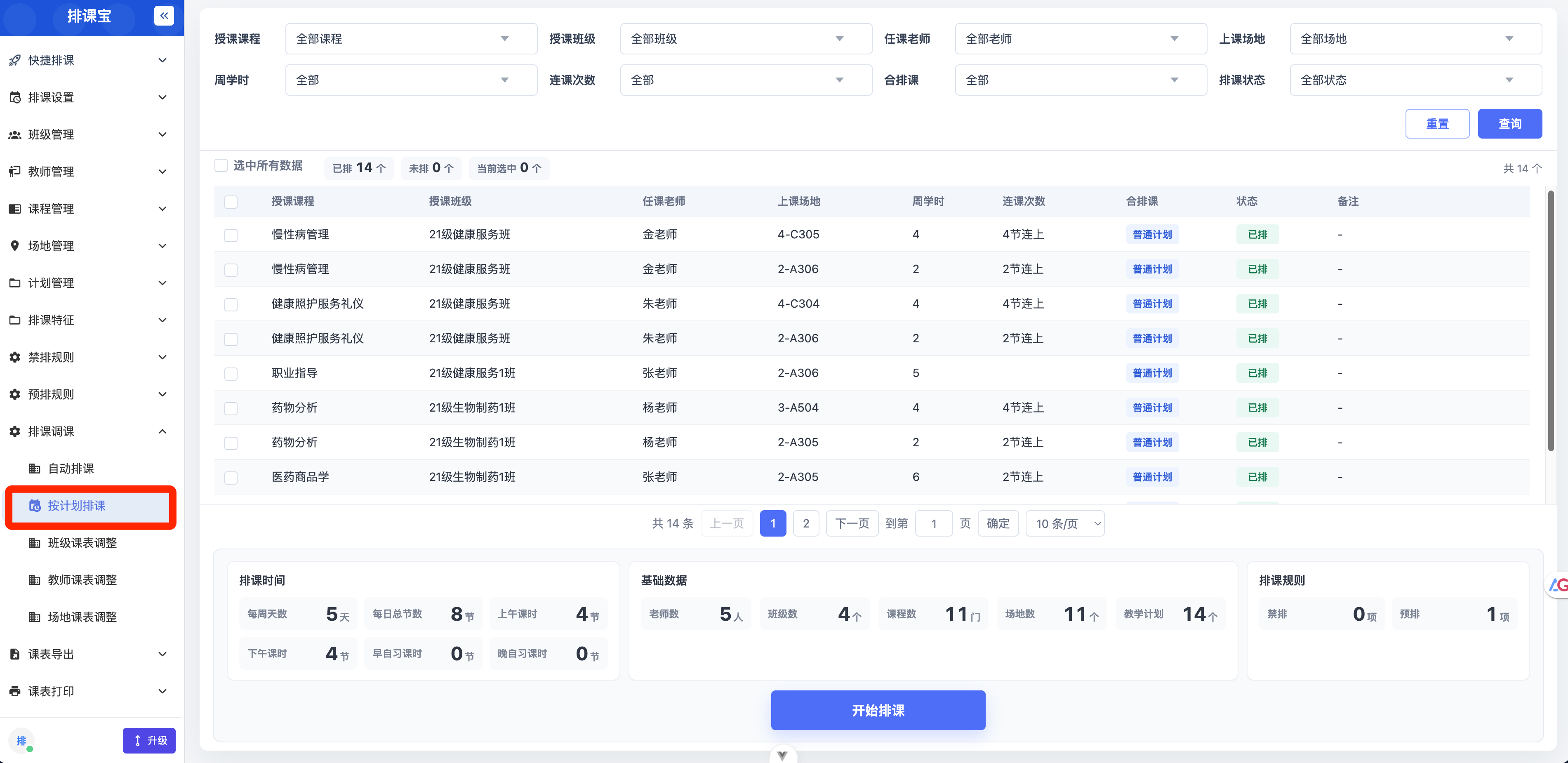Go to page 2 in pagination
Image resolution: width=1568 pixels, height=763 pixels.
806,524
